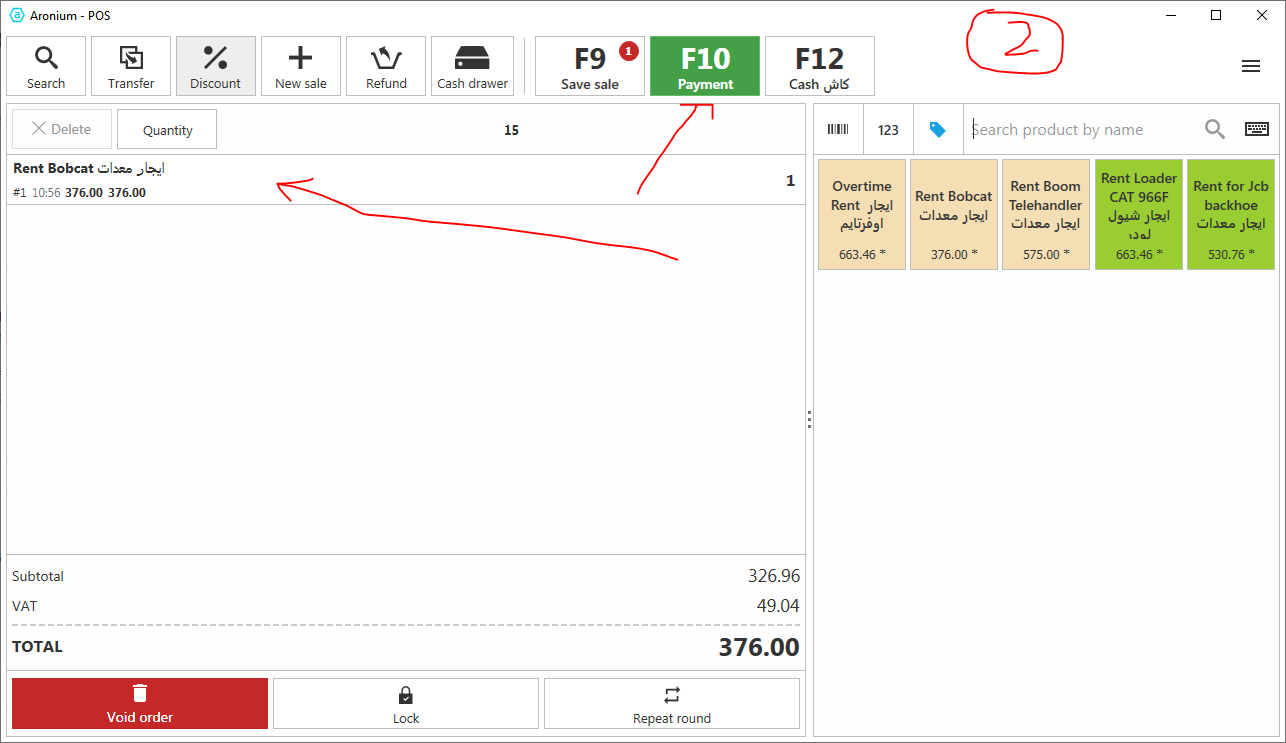The image size is (1286, 743).
Task: Open the Cash drawer
Action: click(x=472, y=67)
